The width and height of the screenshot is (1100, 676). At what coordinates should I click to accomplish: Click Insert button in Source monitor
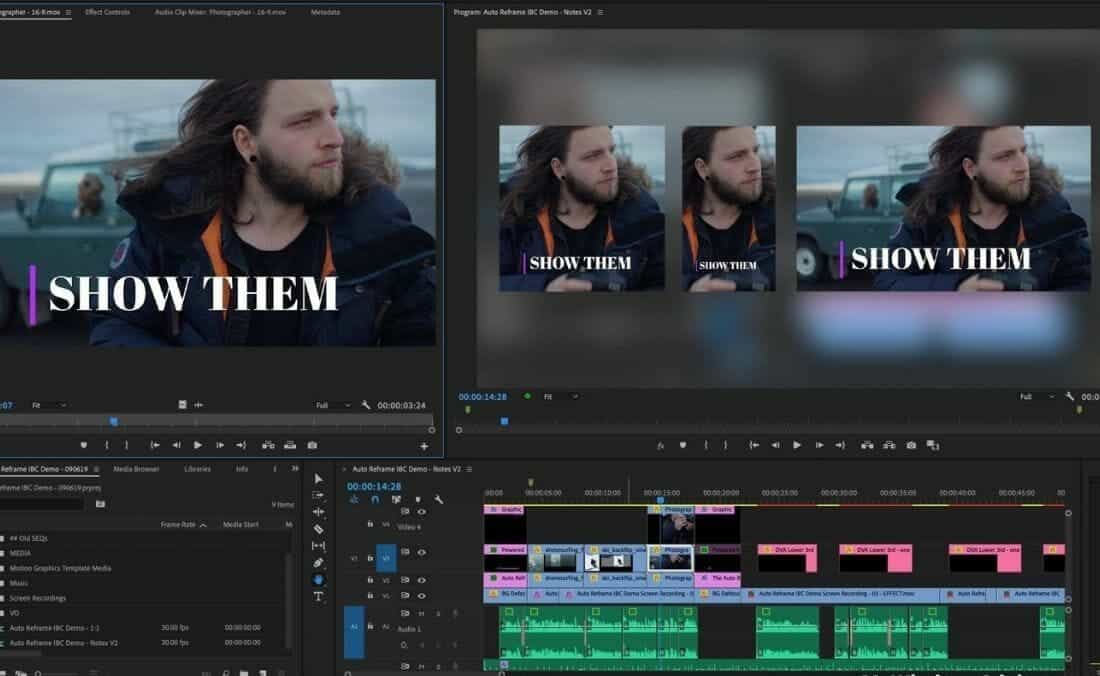point(268,445)
